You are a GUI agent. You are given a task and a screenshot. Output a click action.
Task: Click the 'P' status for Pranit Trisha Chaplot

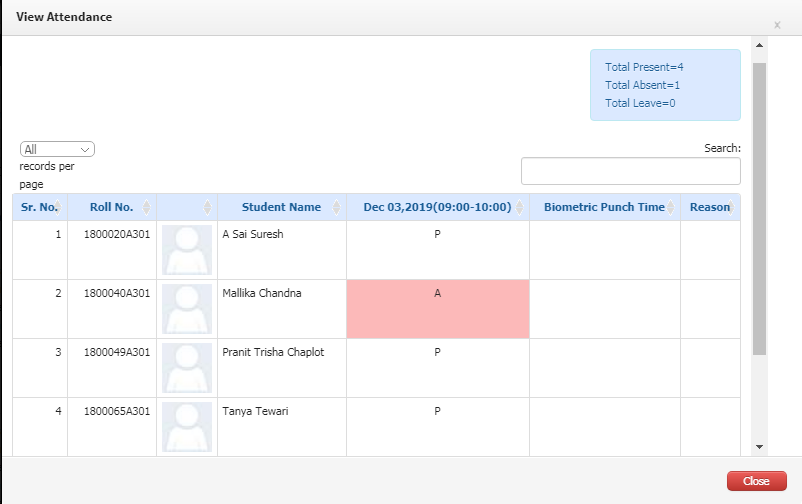pyautogui.click(x=437, y=352)
